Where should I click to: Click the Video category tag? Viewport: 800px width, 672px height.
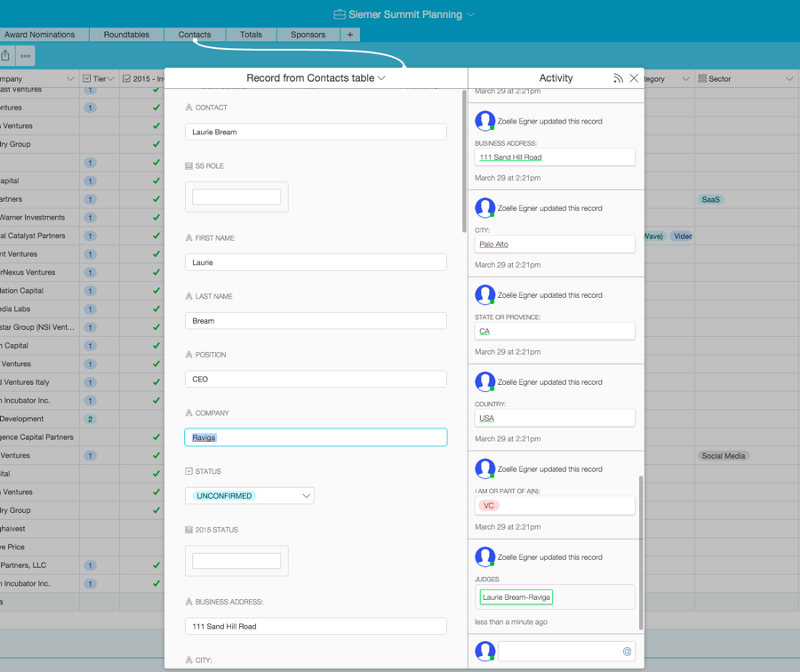tap(682, 236)
